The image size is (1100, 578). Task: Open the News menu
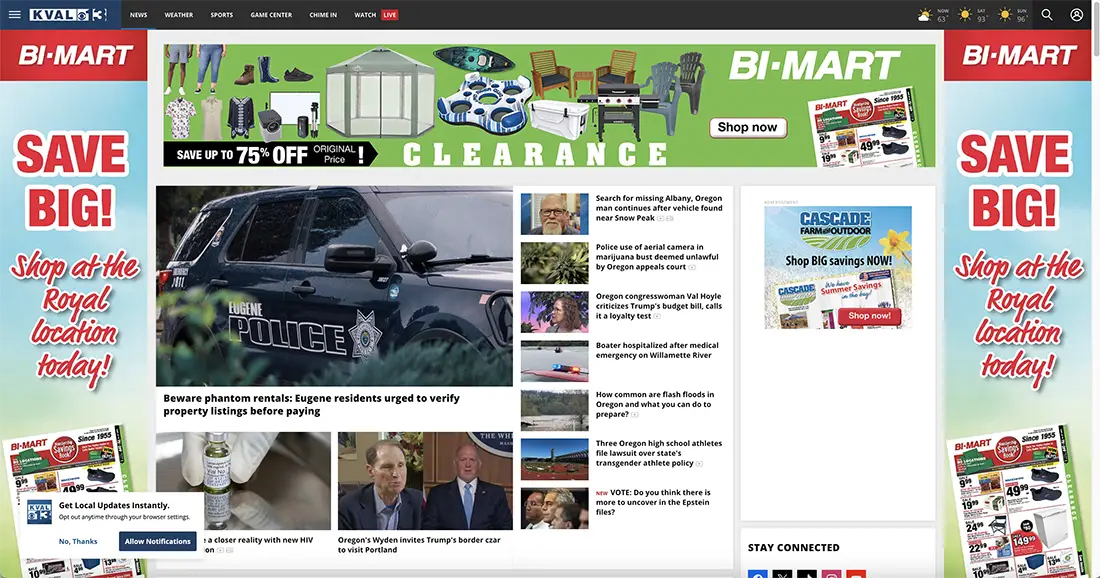(x=139, y=15)
